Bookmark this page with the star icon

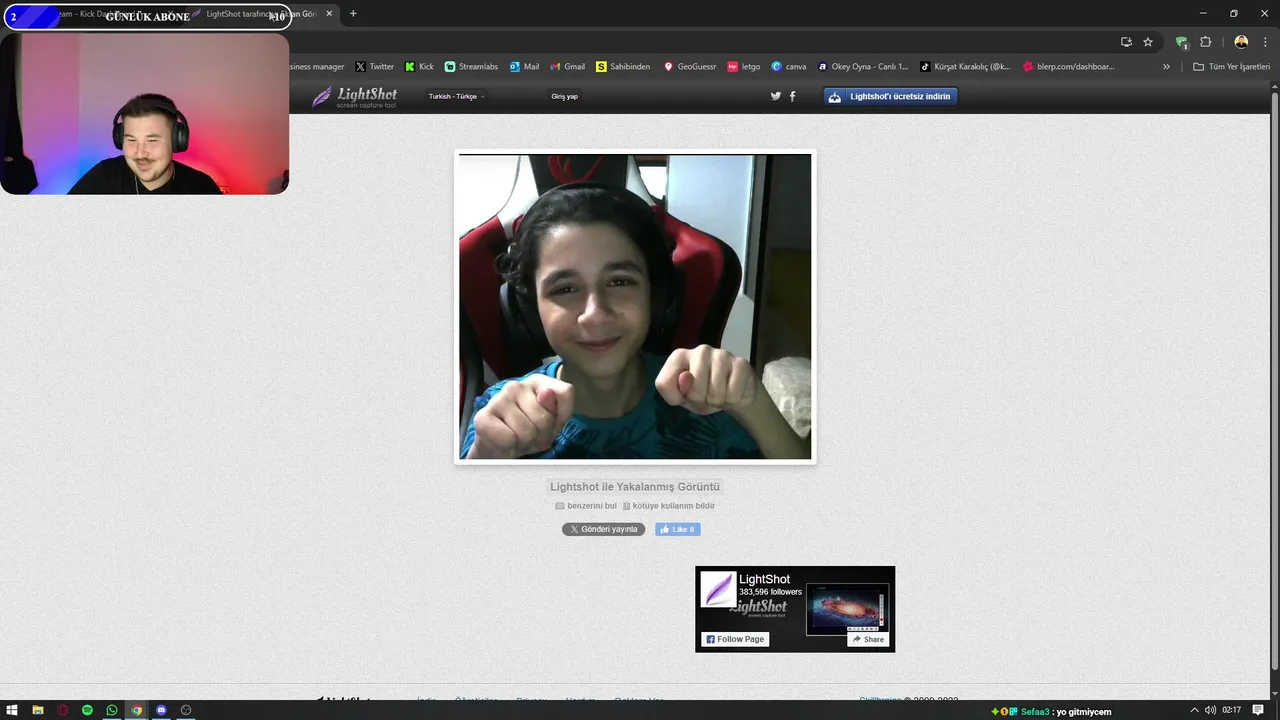1148,42
